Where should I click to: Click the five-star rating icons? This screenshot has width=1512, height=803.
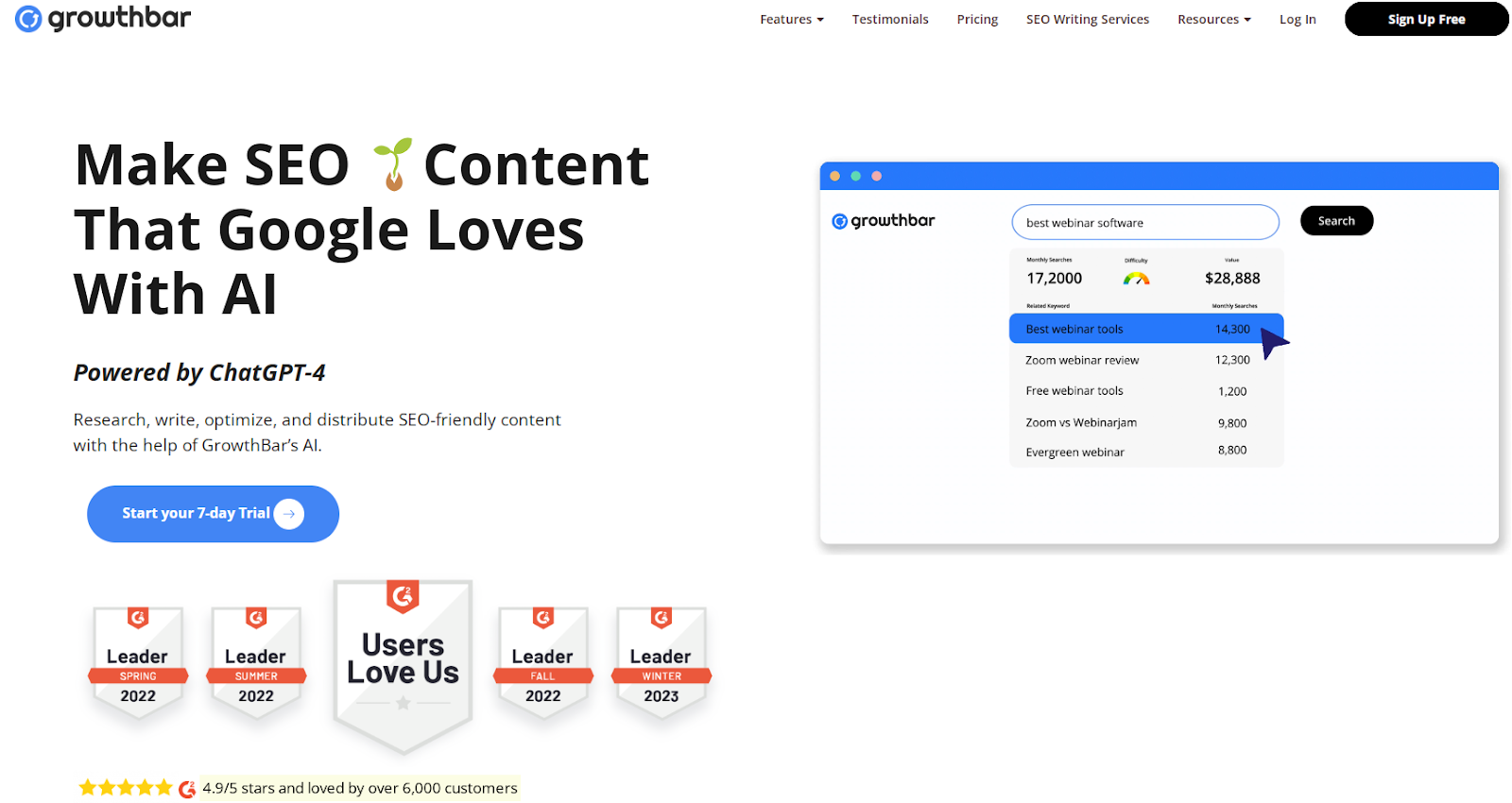pos(126,788)
